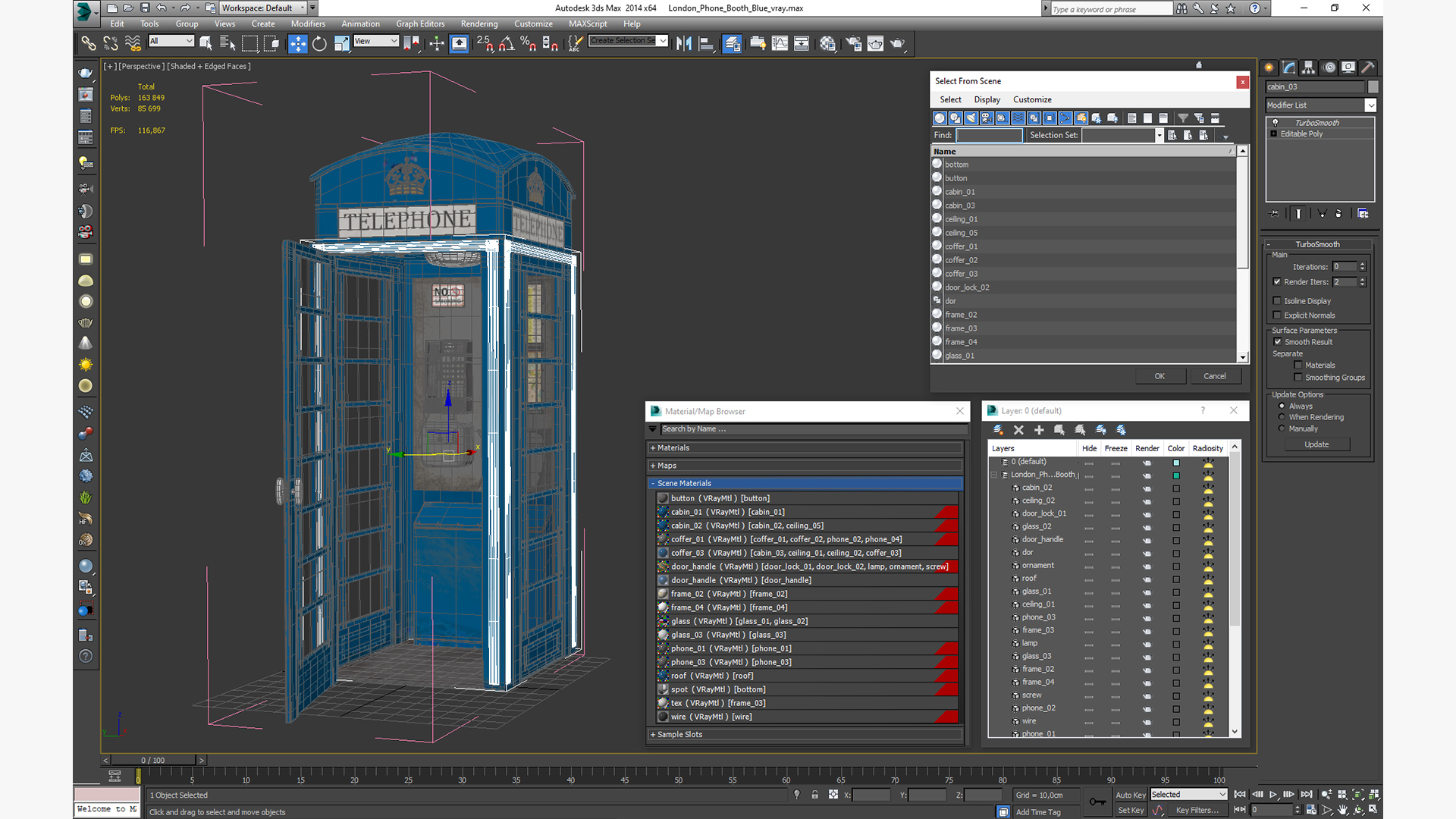
Task: Open the selection filter All dropdown
Action: [x=171, y=41]
